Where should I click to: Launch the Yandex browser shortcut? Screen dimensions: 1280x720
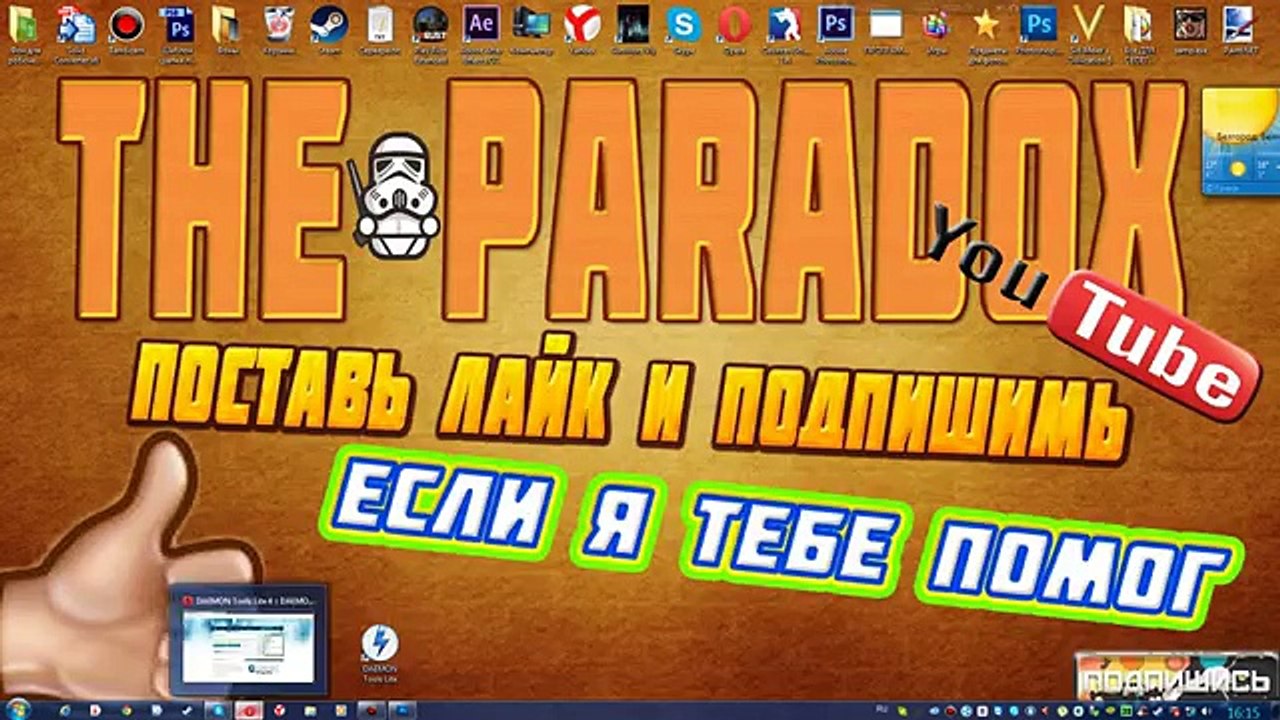pos(583,28)
